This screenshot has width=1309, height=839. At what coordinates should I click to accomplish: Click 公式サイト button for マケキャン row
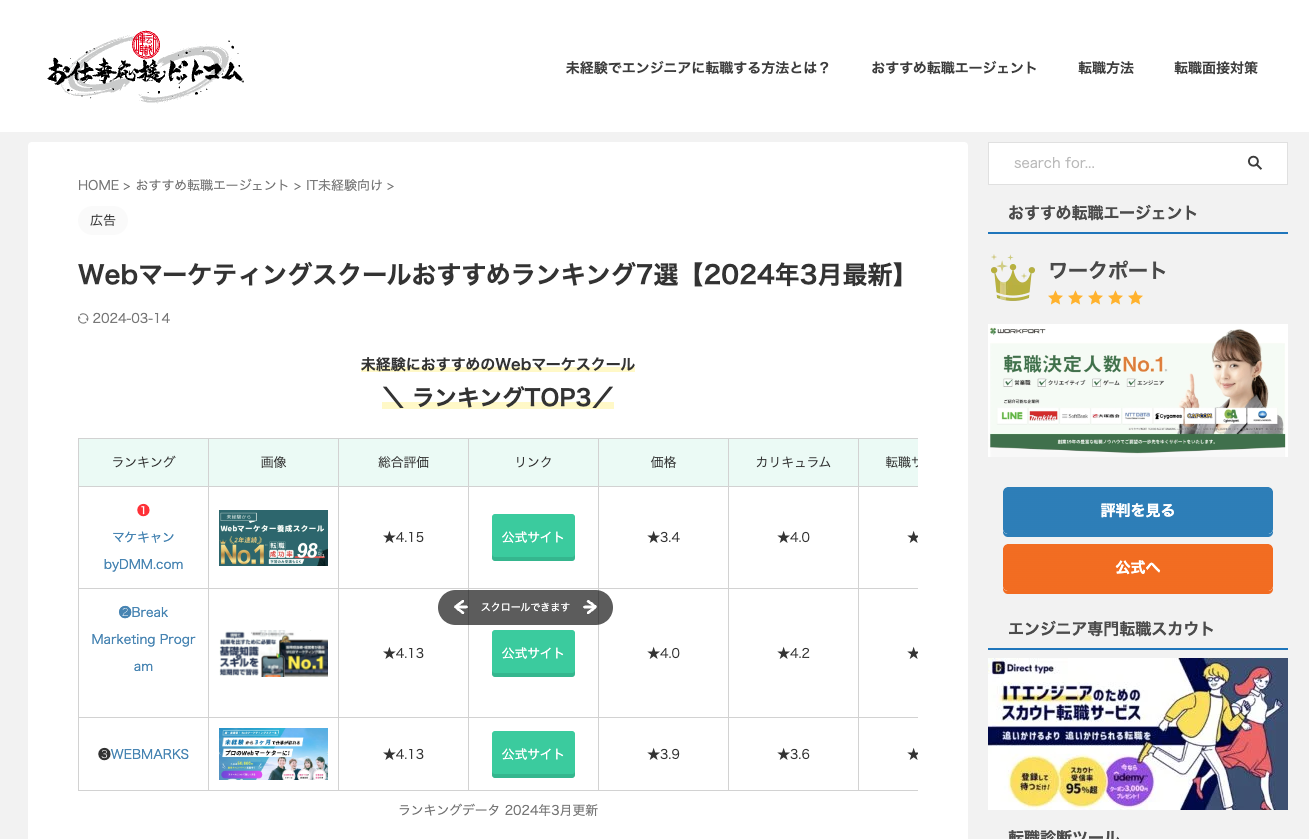(x=533, y=537)
